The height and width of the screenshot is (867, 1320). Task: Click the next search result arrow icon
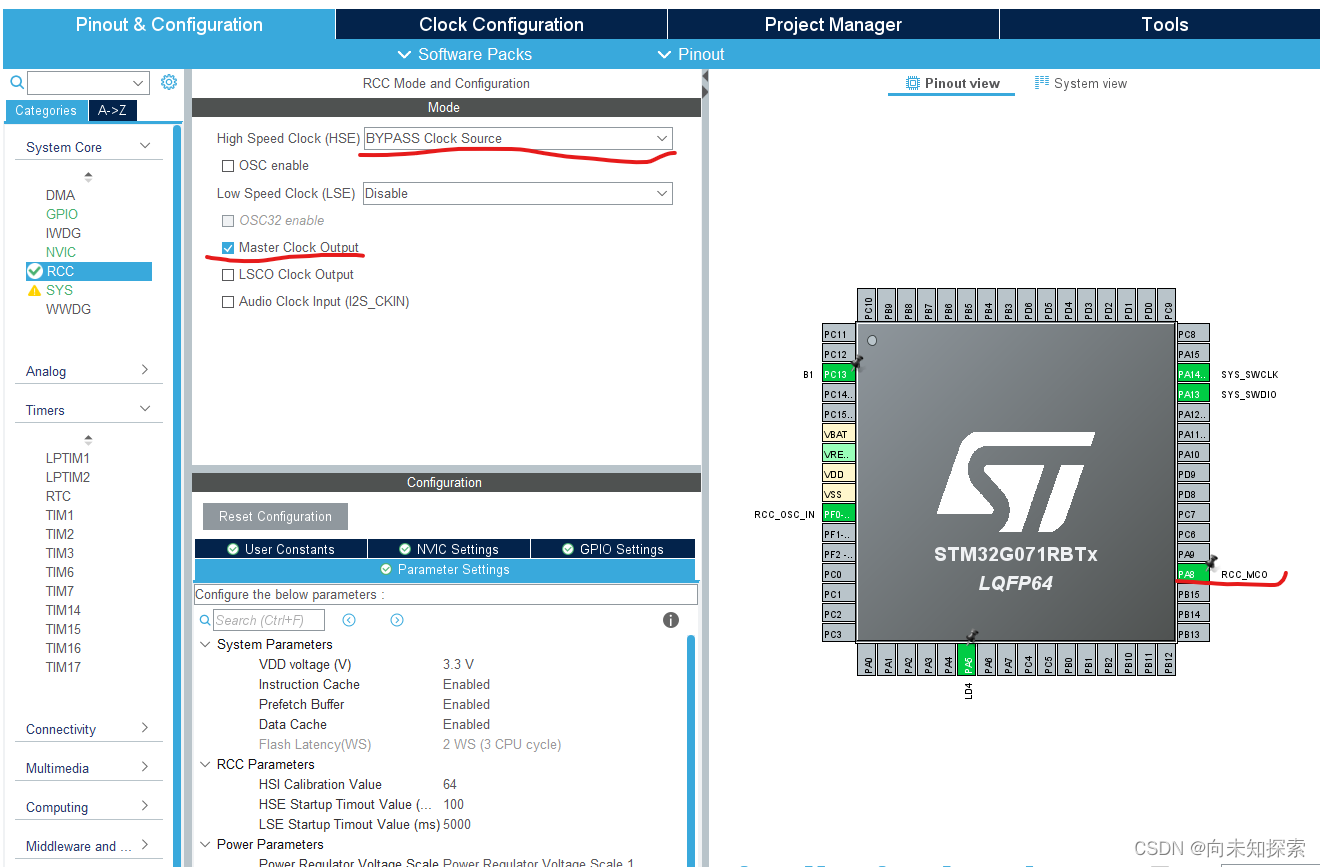(397, 620)
